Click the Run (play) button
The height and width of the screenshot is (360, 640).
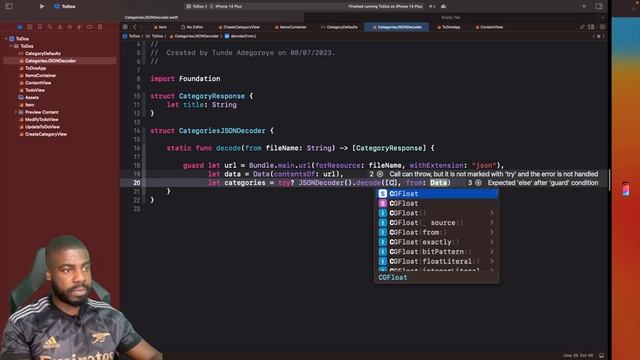[42, 7]
